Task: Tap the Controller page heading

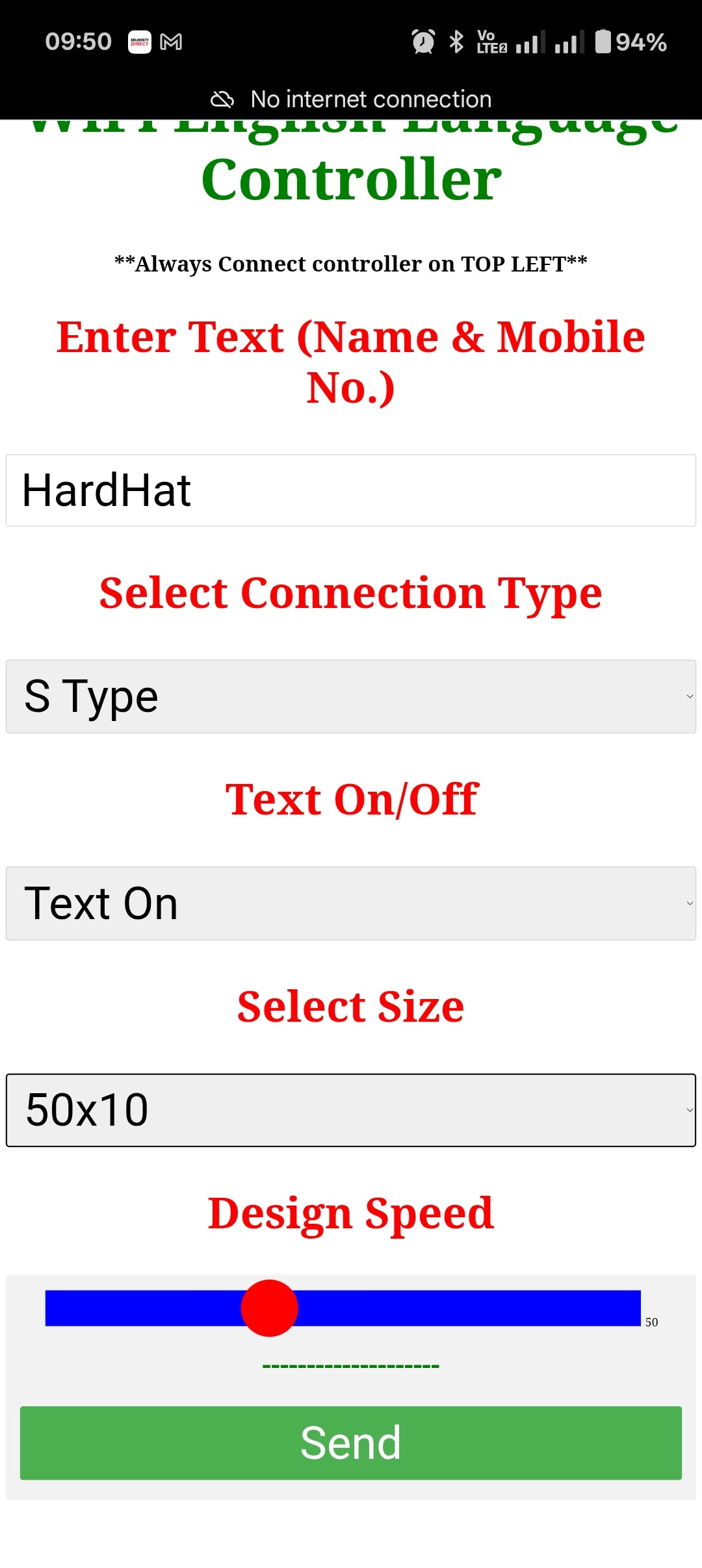Action: tap(351, 175)
